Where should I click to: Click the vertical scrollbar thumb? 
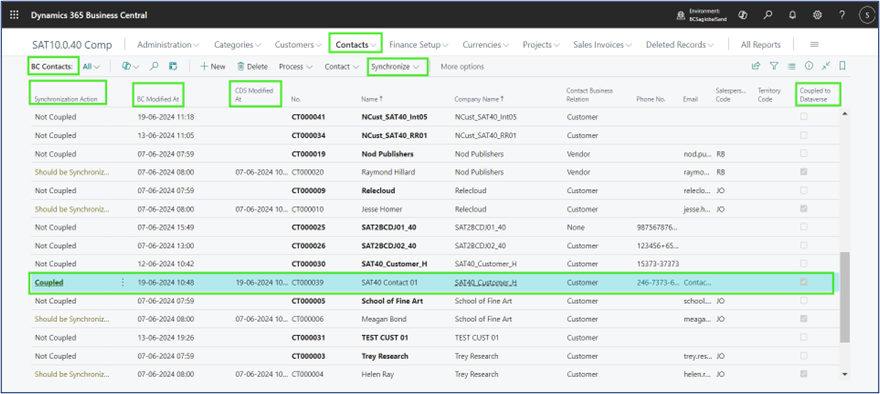click(845, 297)
